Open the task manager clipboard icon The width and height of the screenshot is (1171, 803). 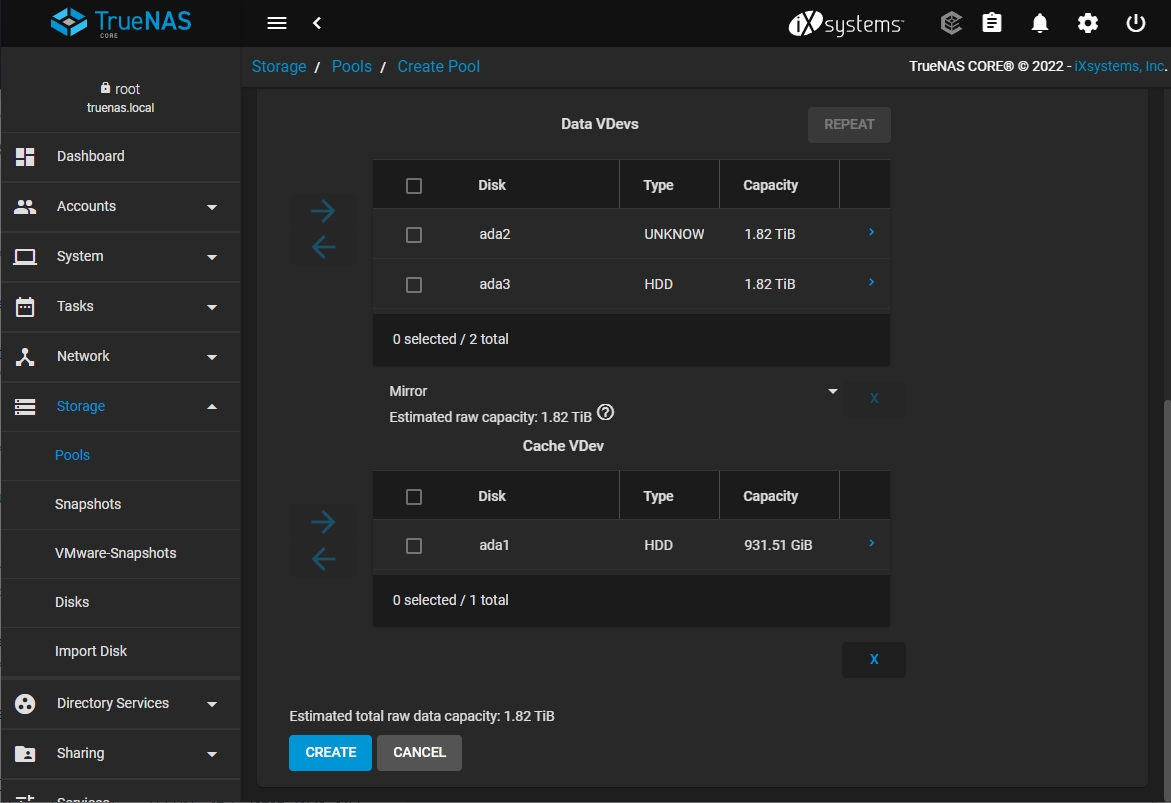(991, 23)
